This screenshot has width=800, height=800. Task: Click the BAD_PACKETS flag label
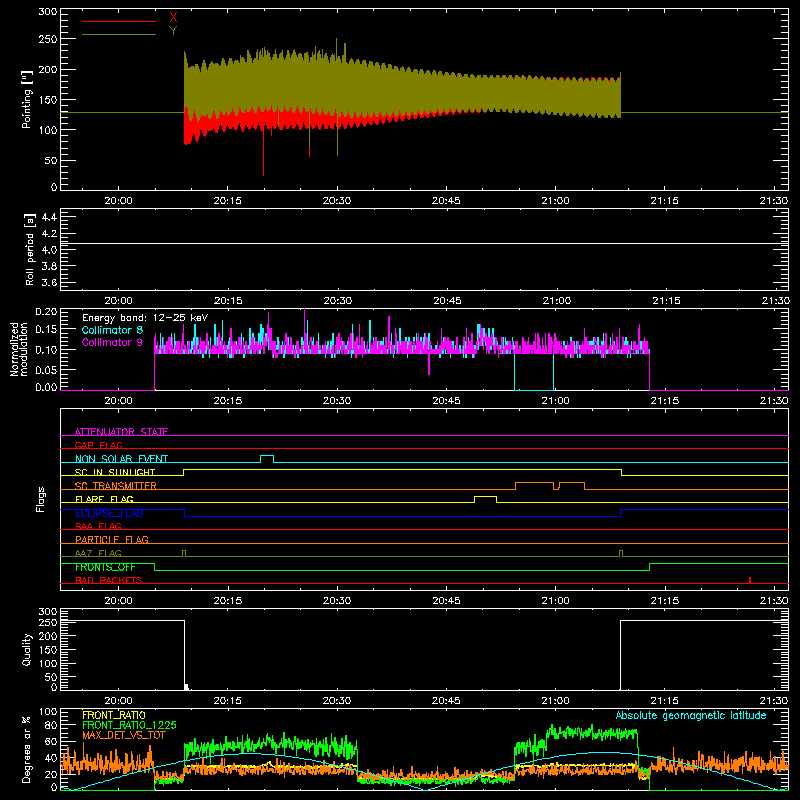tap(109, 580)
